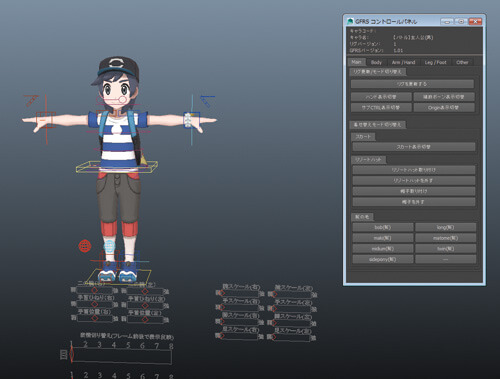This screenshot has width=500, height=379.
Task: Click number 4 above the 目 switch track
Action: tap(114, 345)
